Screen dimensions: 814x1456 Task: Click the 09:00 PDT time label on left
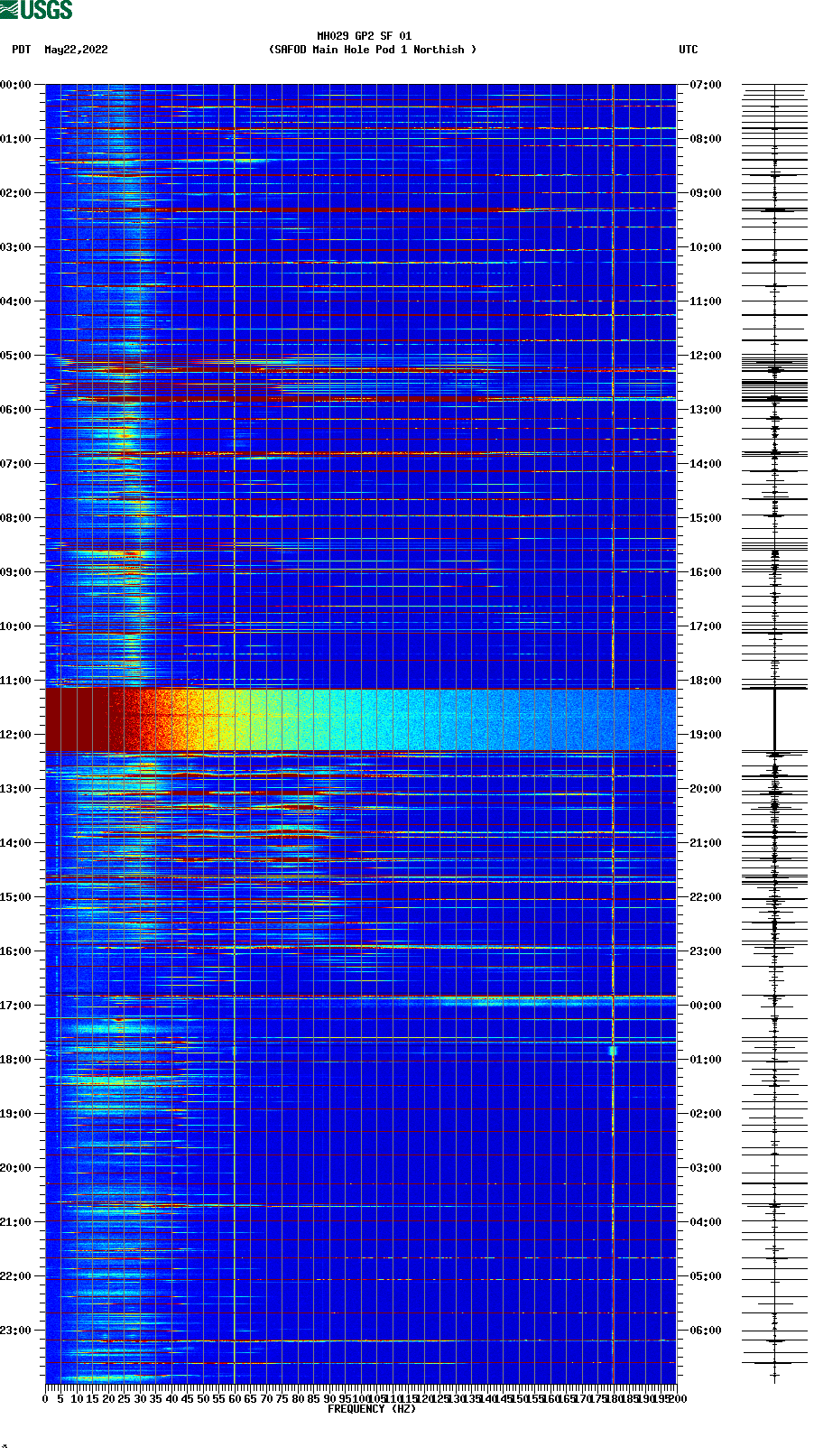click(x=16, y=572)
